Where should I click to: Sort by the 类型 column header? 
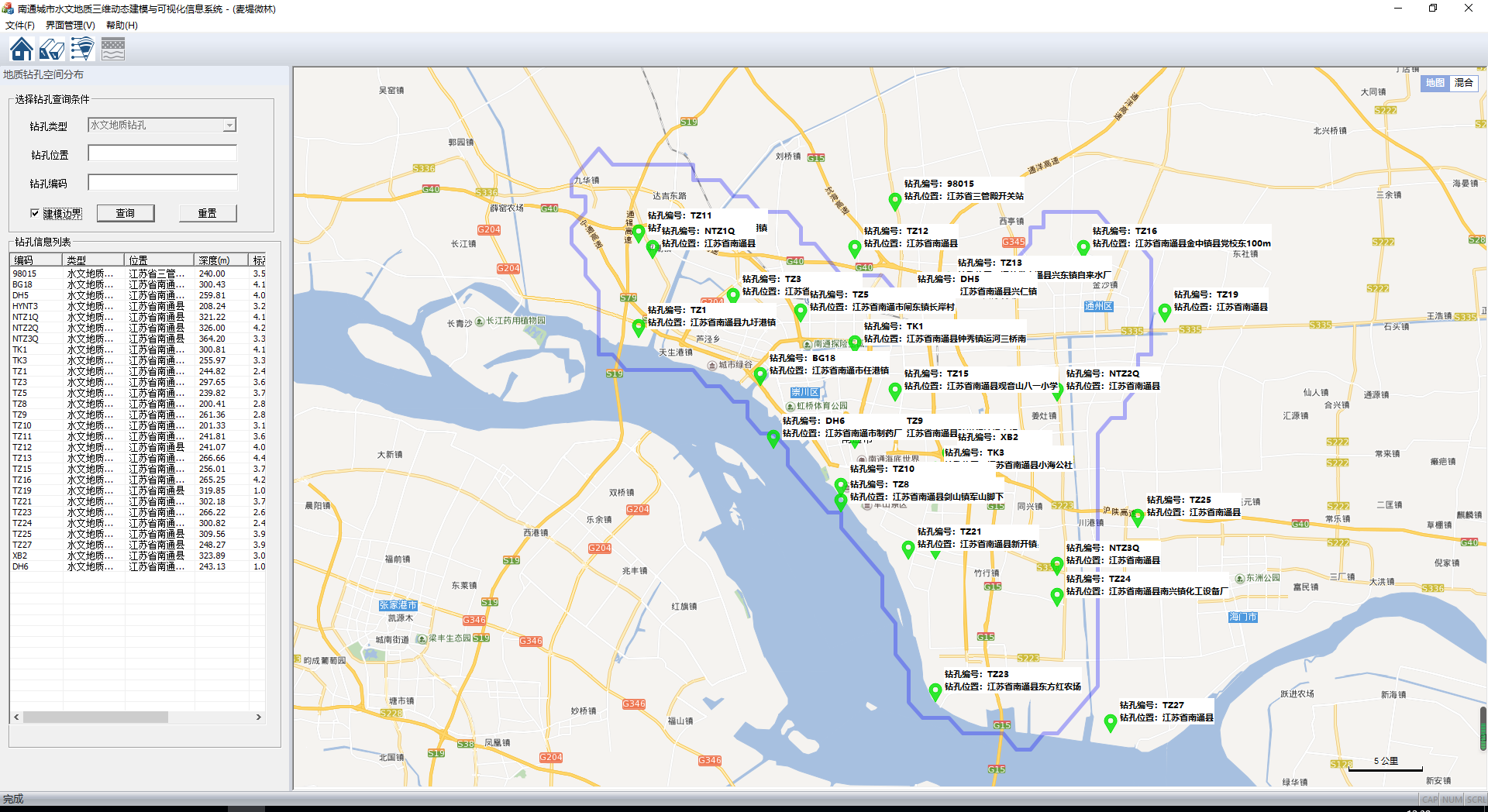[x=94, y=260]
